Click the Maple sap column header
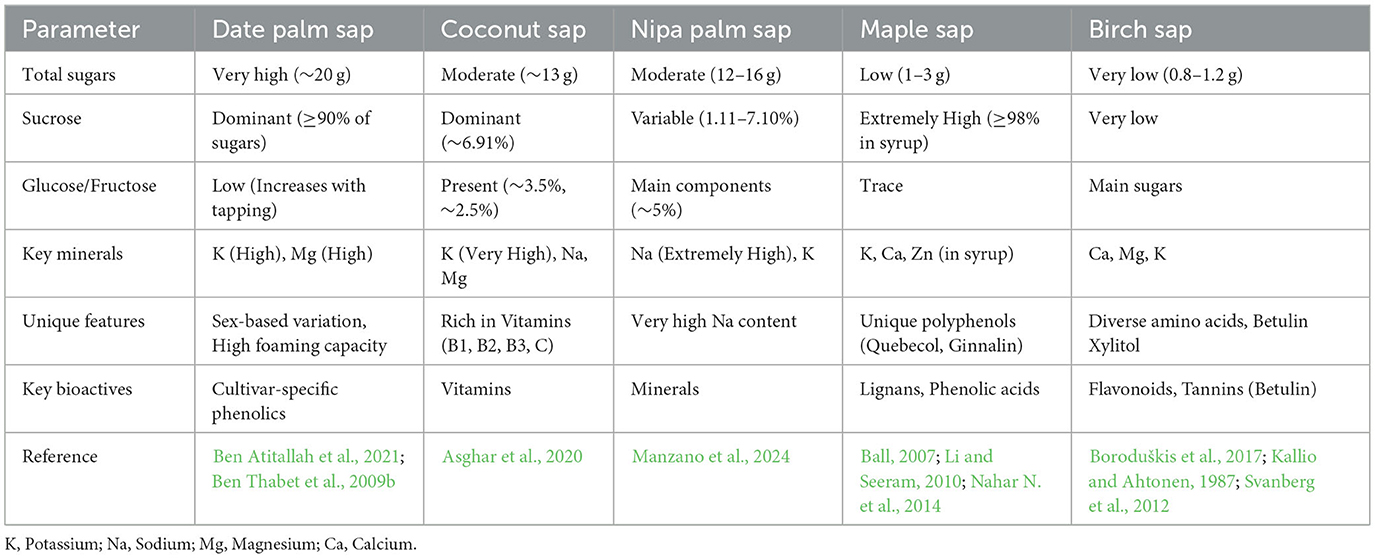 [x=916, y=30]
